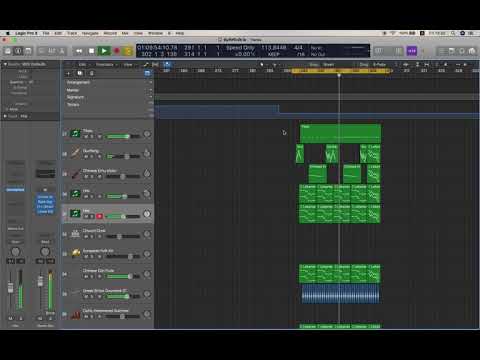Open the File menu
The width and height of the screenshot is (480, 360).
coord(46,33)
